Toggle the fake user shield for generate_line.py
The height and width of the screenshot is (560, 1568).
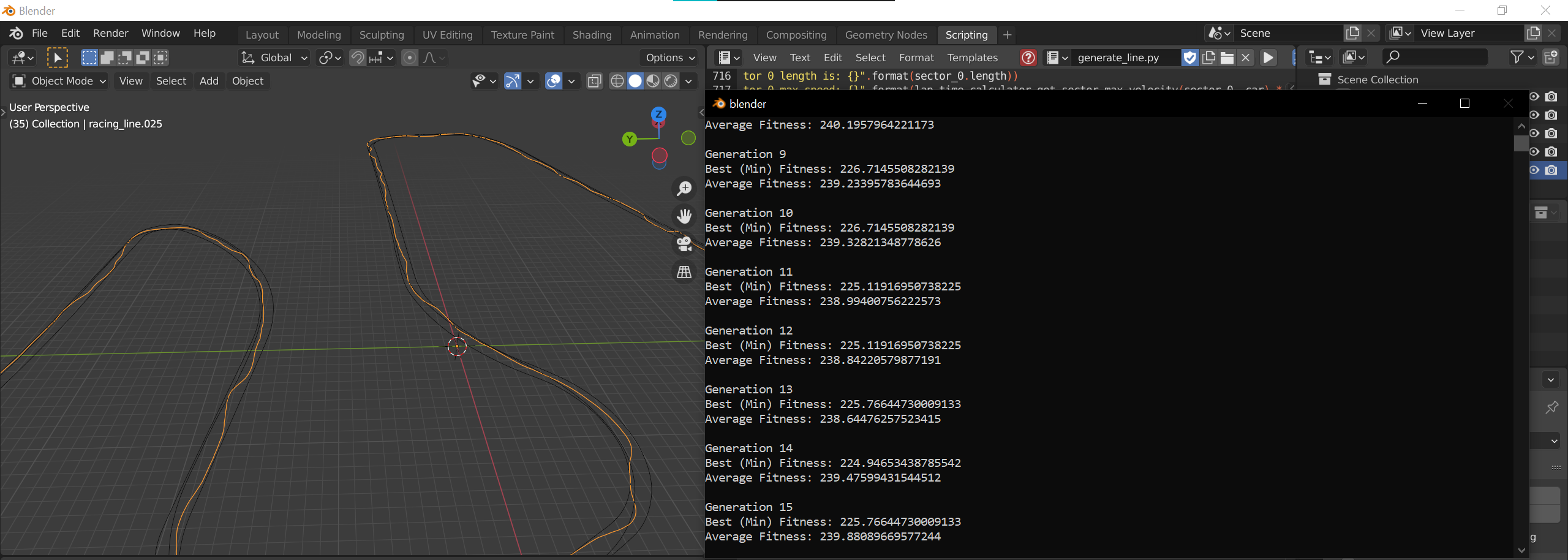click(1189, 58)
